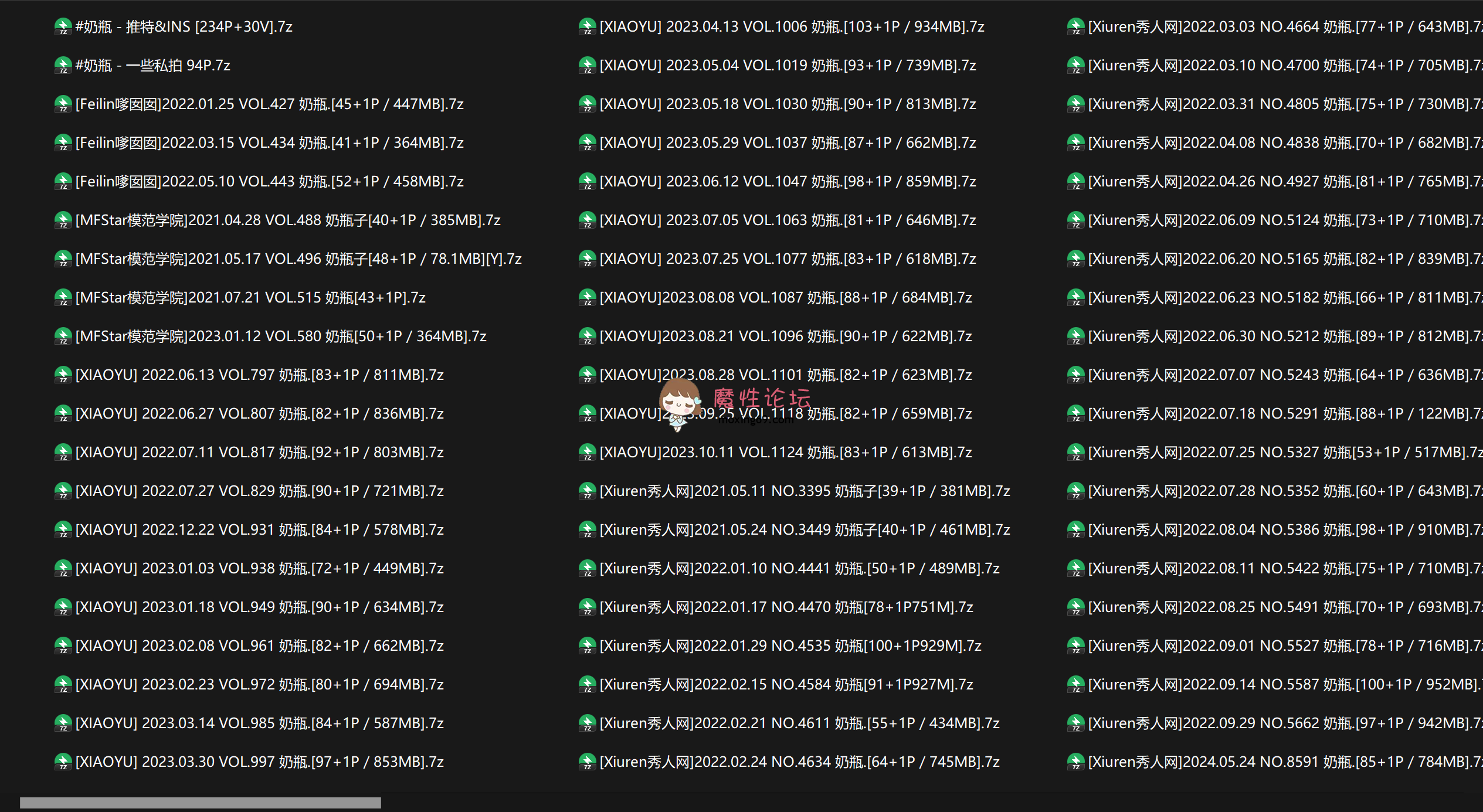Click Xiuren 2022.06.09 NO.5124 file name
This screenshot has height=812, width=1483.
[1284, 220]
